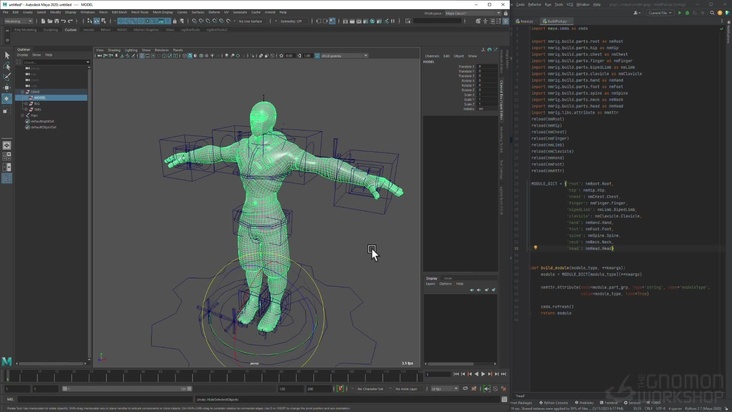Click the Undo icon in Maya status line
This screenshot has width=732, height=412.
click(64, 21)
